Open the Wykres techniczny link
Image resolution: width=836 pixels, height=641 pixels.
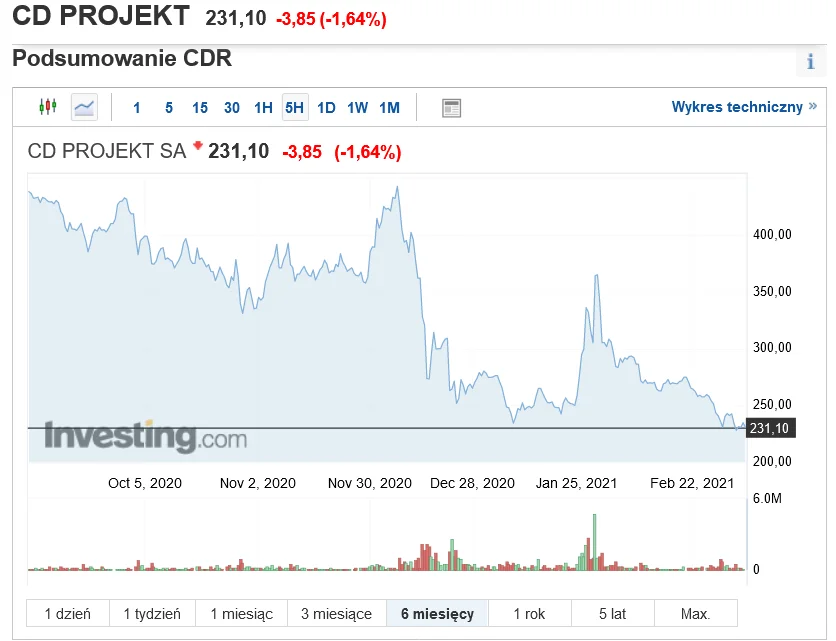tap(744, 107)
